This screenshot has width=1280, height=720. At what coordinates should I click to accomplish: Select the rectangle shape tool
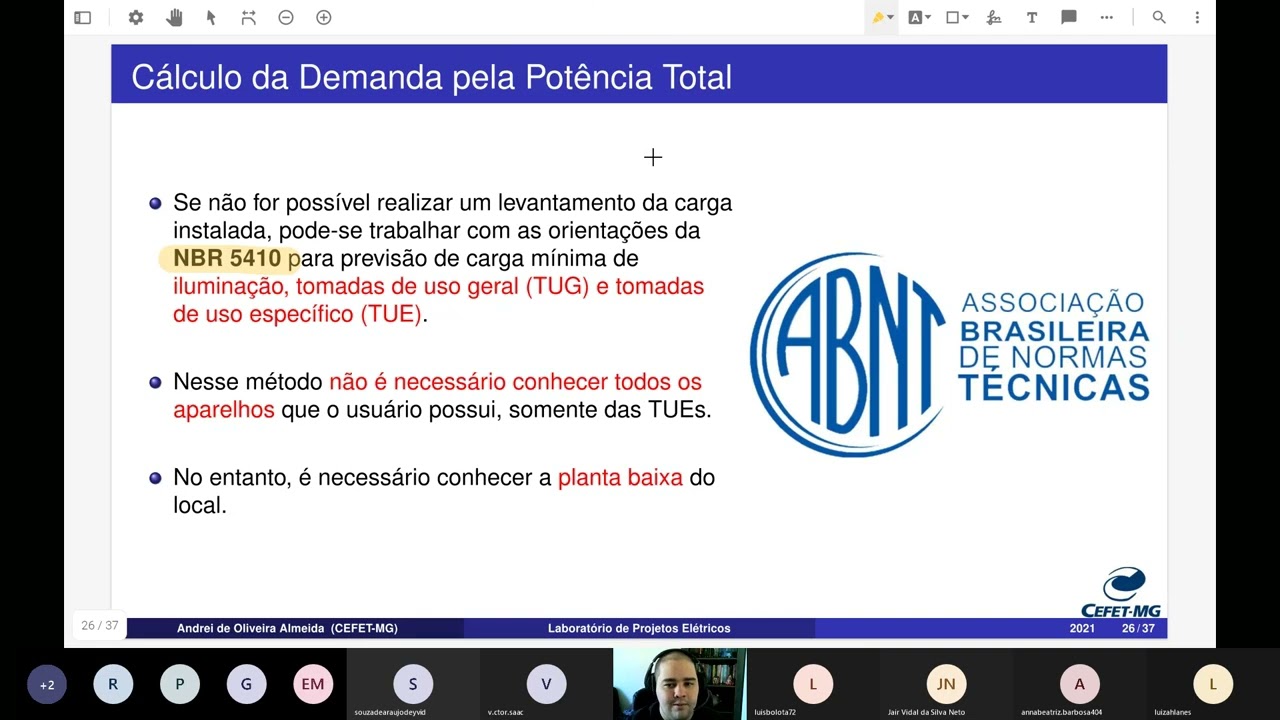953,17
